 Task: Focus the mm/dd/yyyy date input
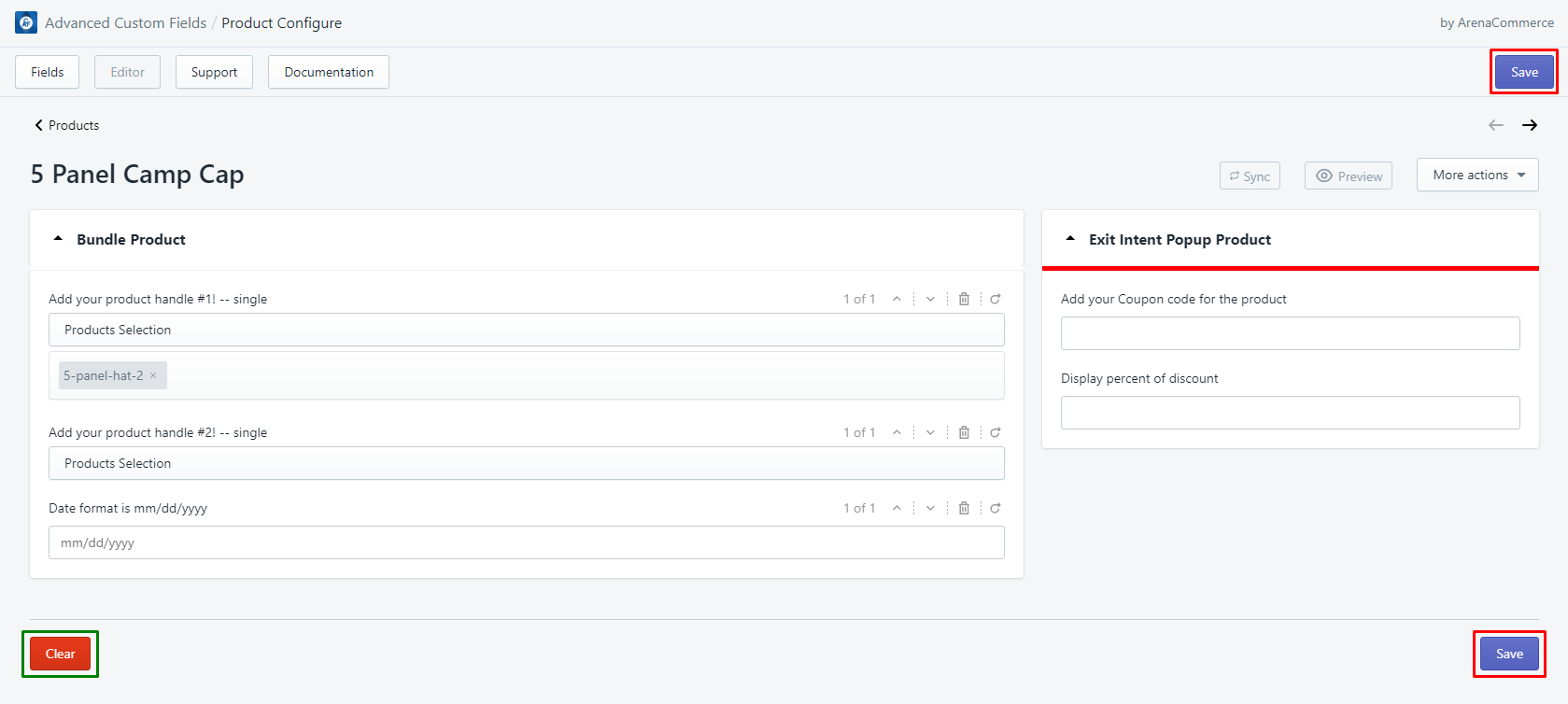(x=527, y=542)
